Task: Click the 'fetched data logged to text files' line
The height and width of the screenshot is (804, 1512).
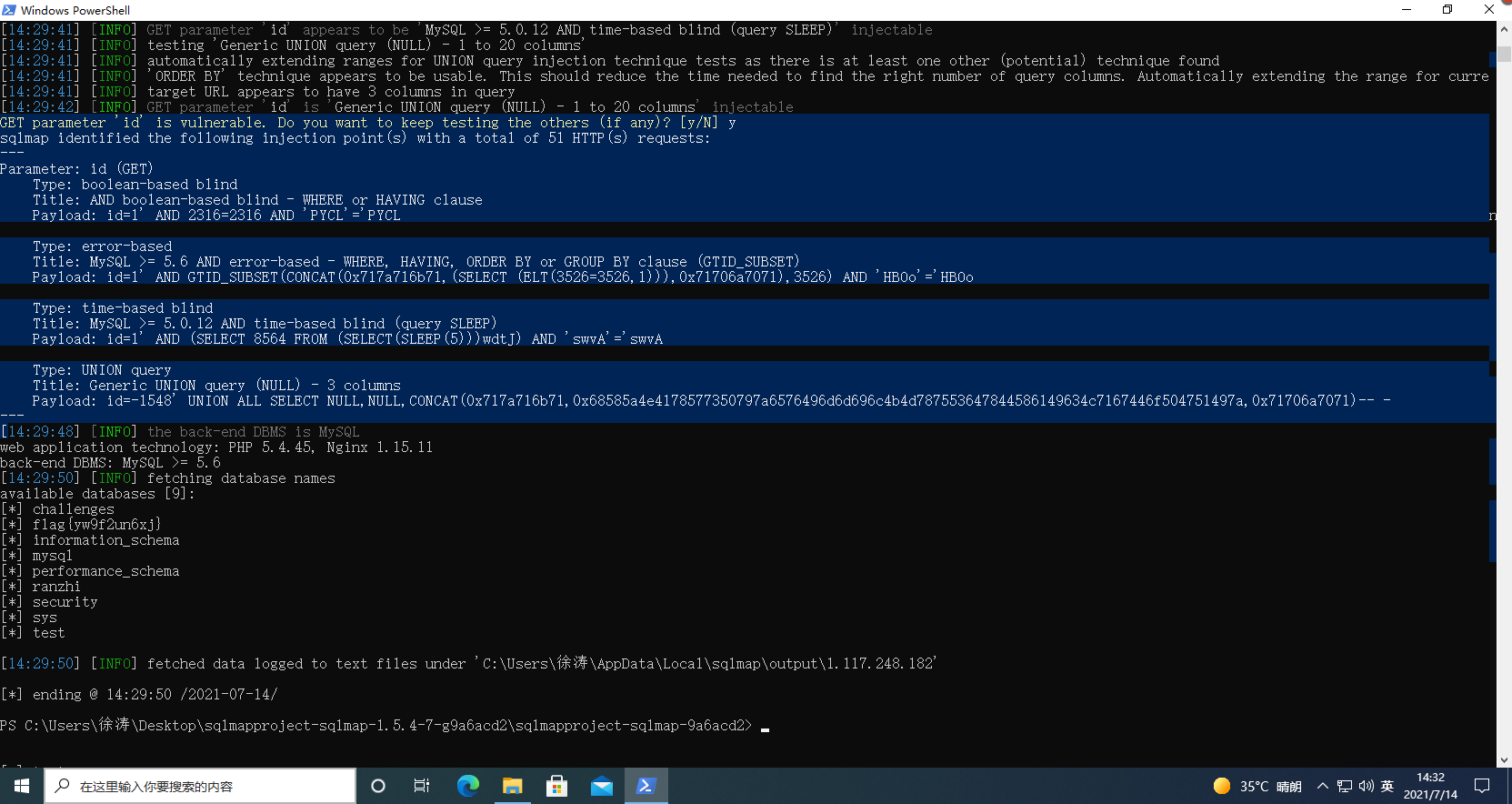Action: (x=468, y=664)
